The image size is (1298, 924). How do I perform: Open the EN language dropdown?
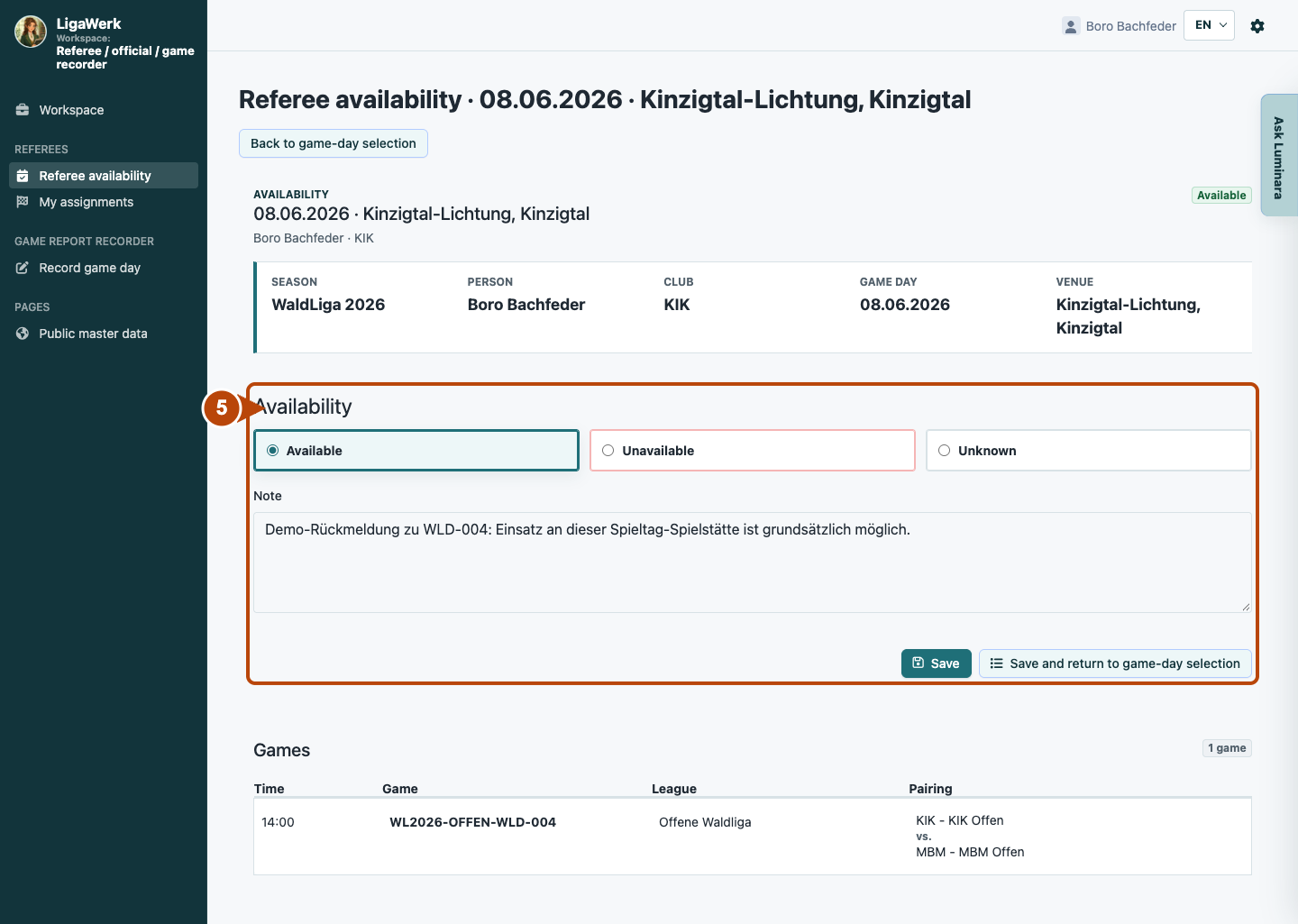coord(1209,25)
